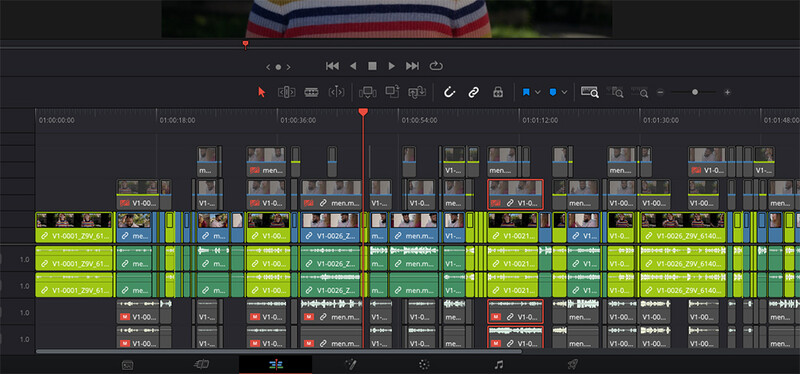Viewport: 800px width, 374px height.
Task: Select red-outlined video clip with thumbnail
Action: 515,194
